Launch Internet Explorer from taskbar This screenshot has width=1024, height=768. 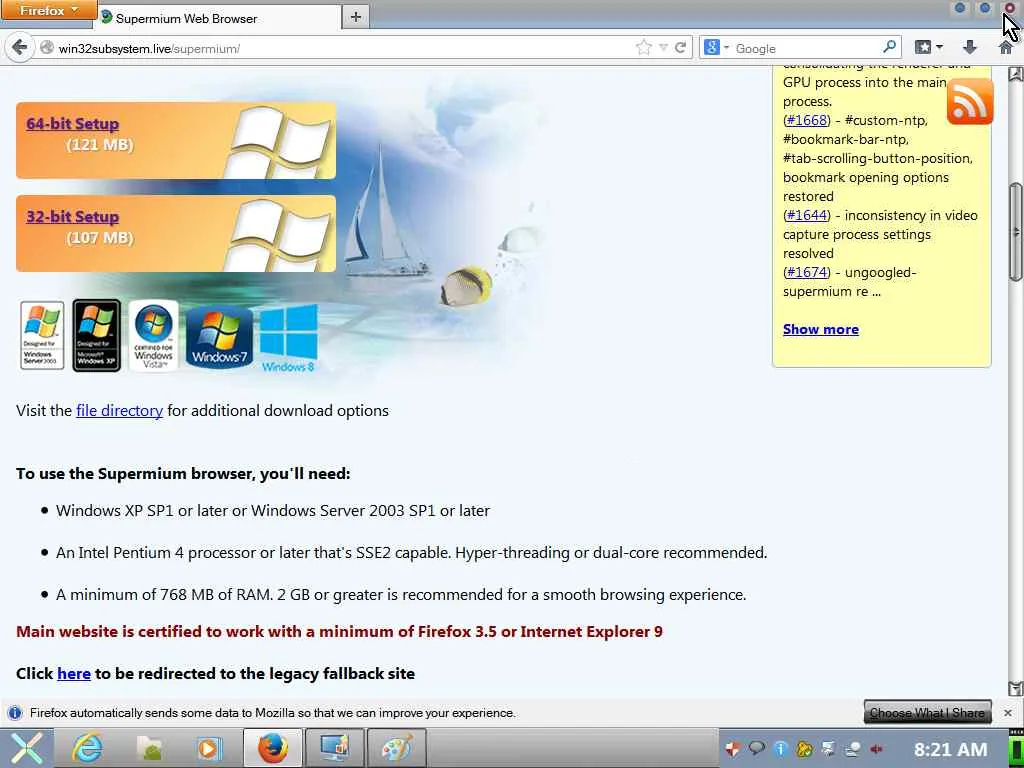click(86, 748)
